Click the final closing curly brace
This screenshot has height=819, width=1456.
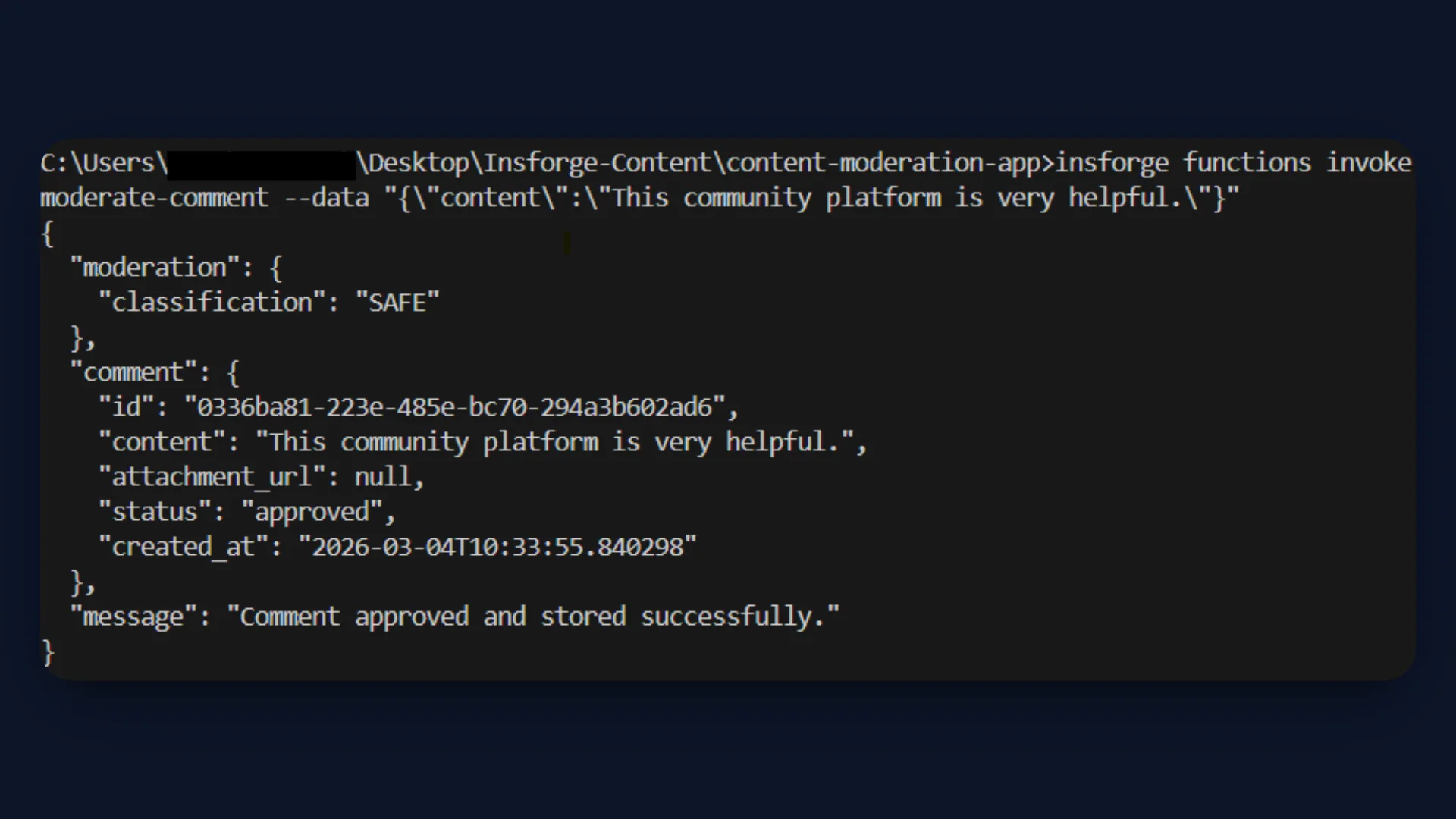click(x=48, y=652)
